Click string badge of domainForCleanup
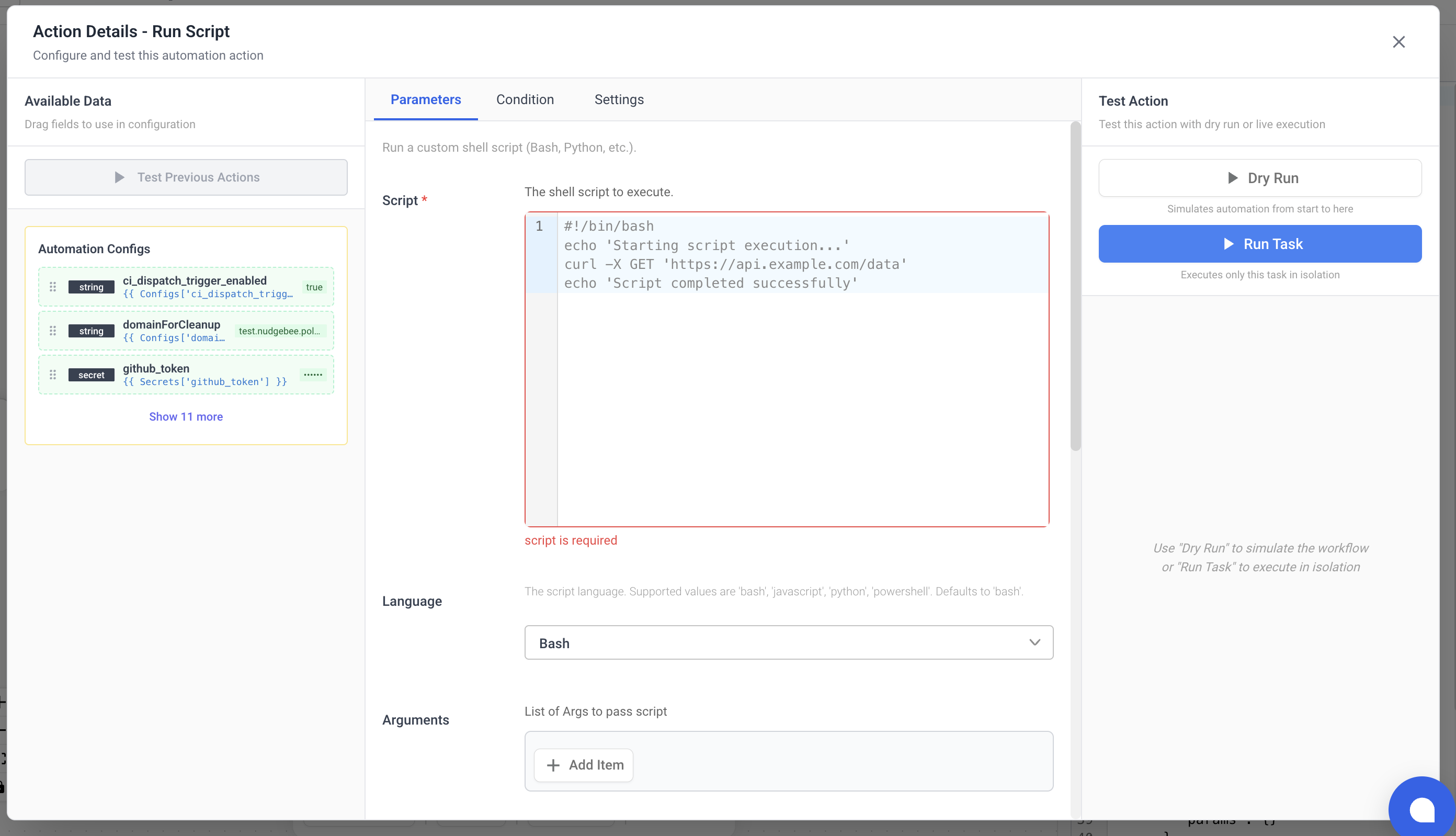This screenshot has height=836, width=1456. pos(91,331)
